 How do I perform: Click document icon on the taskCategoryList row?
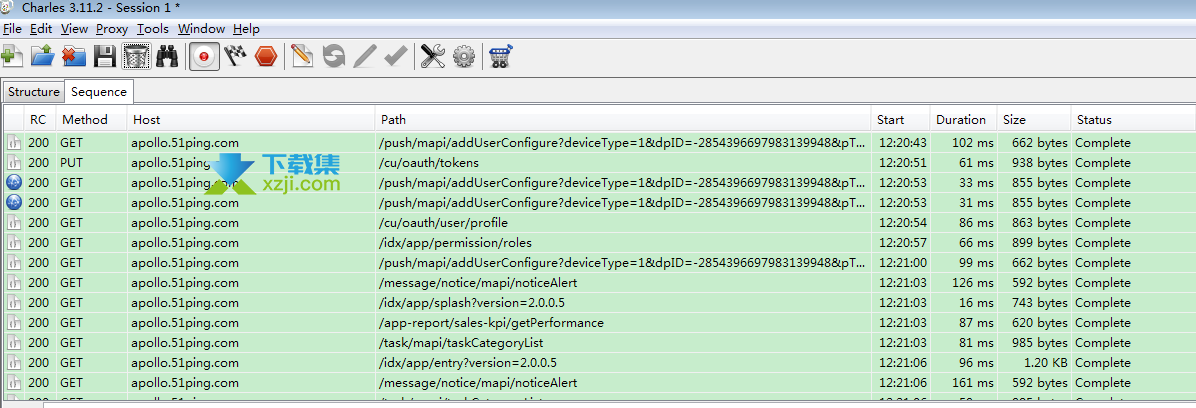tap(14, 342)
